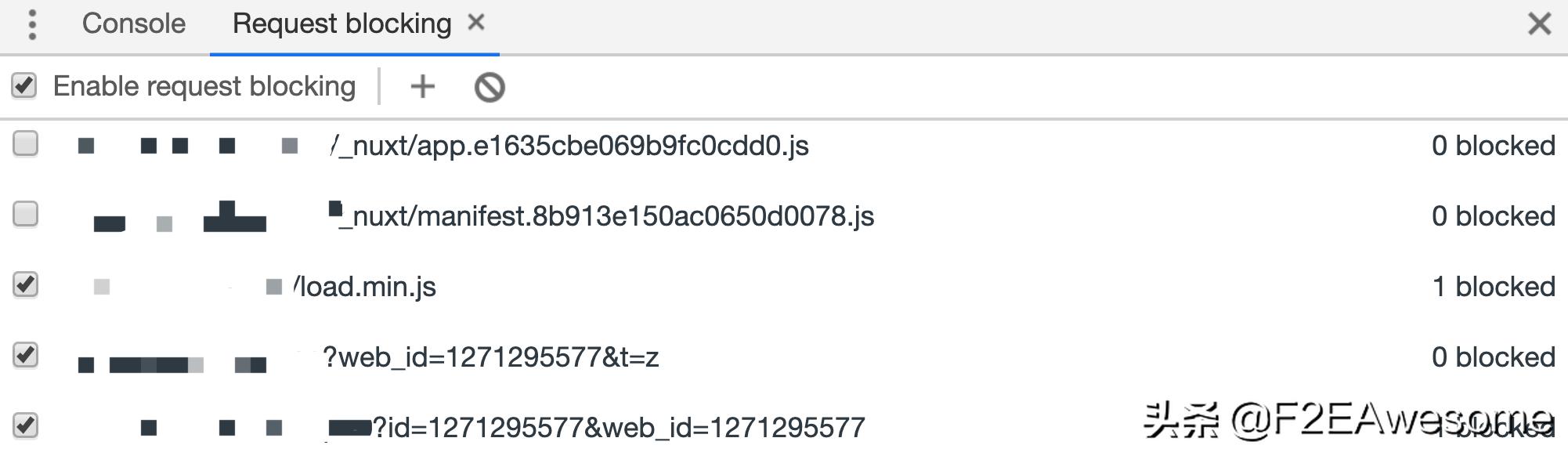
Task: Uncheck the load.min.js pattern checkbox
Action: (x=26, y=284)
